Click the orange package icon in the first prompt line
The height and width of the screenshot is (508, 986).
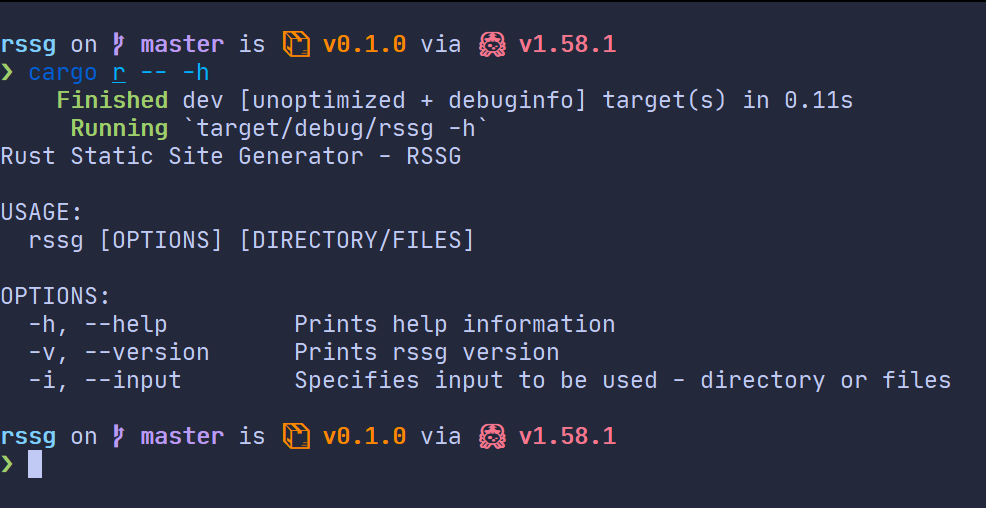pyautogui.click(x=296, y=45)
